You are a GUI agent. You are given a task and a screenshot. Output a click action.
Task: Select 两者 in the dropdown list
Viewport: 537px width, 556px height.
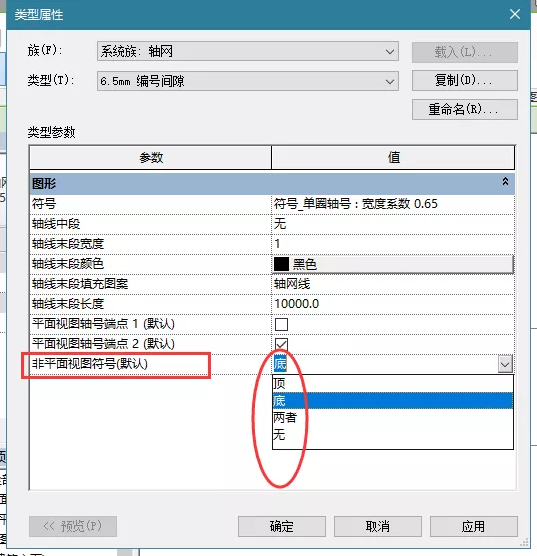point(393,418)
